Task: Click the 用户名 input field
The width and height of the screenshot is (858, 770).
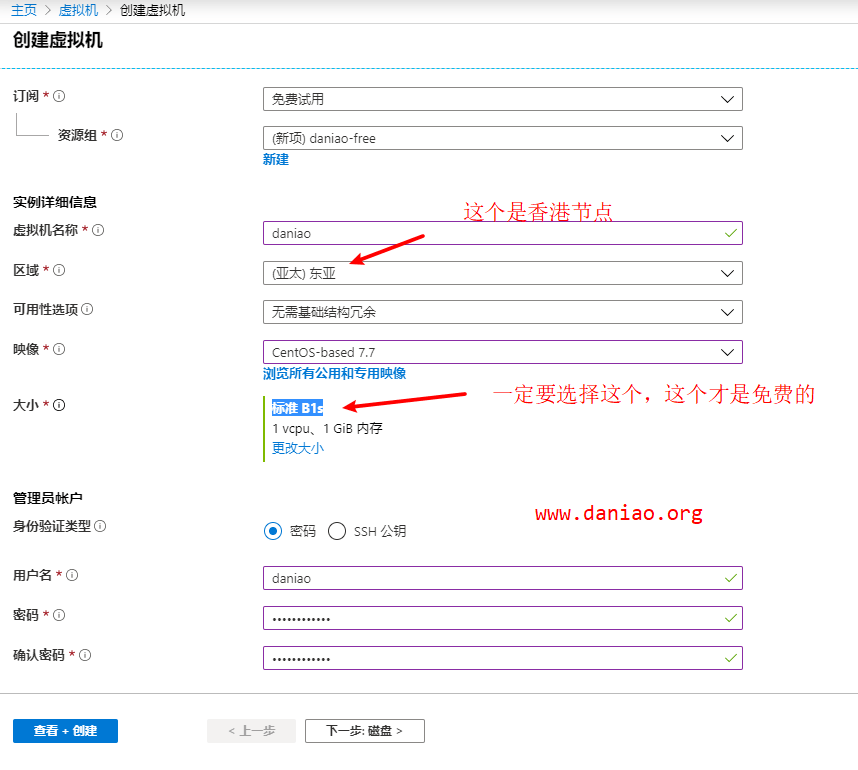Action: [x=502, y=578]
